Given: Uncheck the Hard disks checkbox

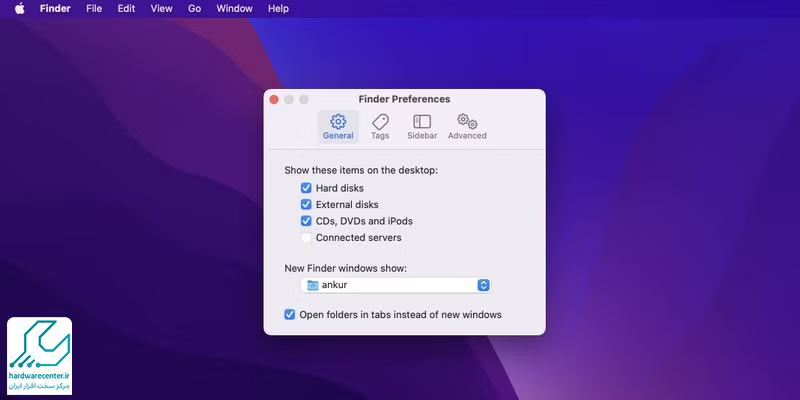Looking at the screenshot, I should (307, 188).
